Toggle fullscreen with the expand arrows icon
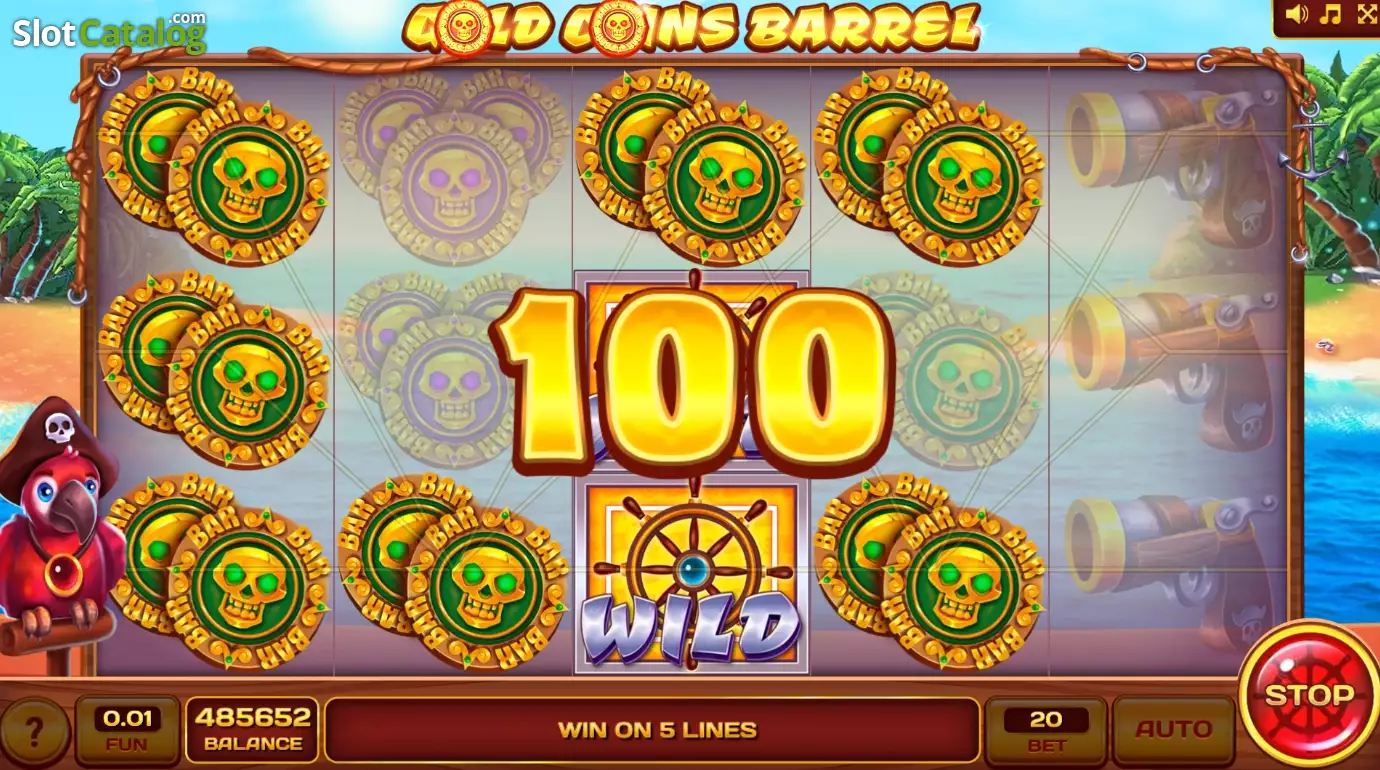1380x770 pixels. coord(1366,14)
